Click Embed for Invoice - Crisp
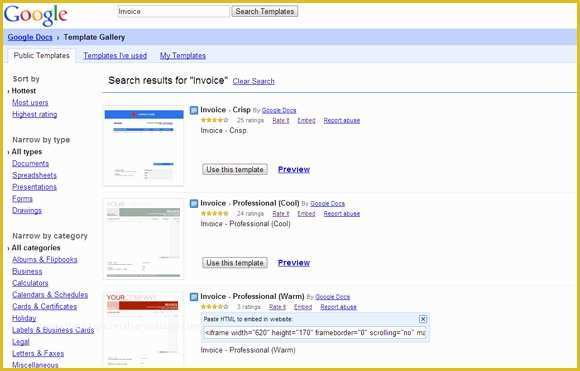This screenshot has width=580, height=371. [306, 120]
